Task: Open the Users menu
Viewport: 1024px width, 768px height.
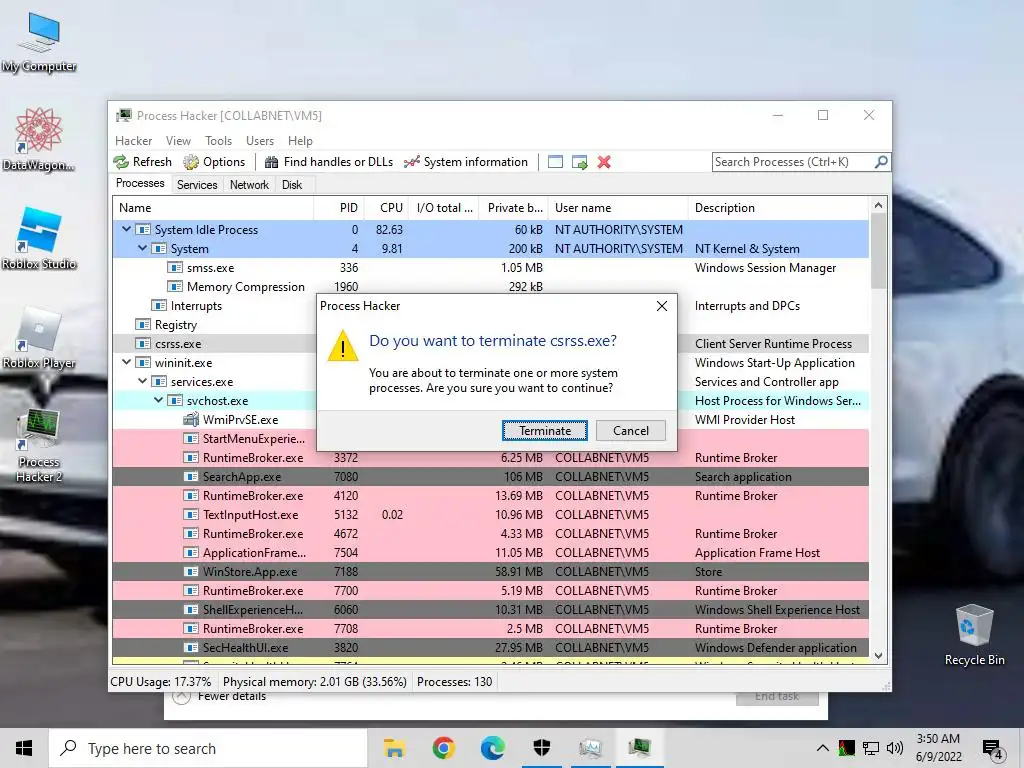Action: 260,140
